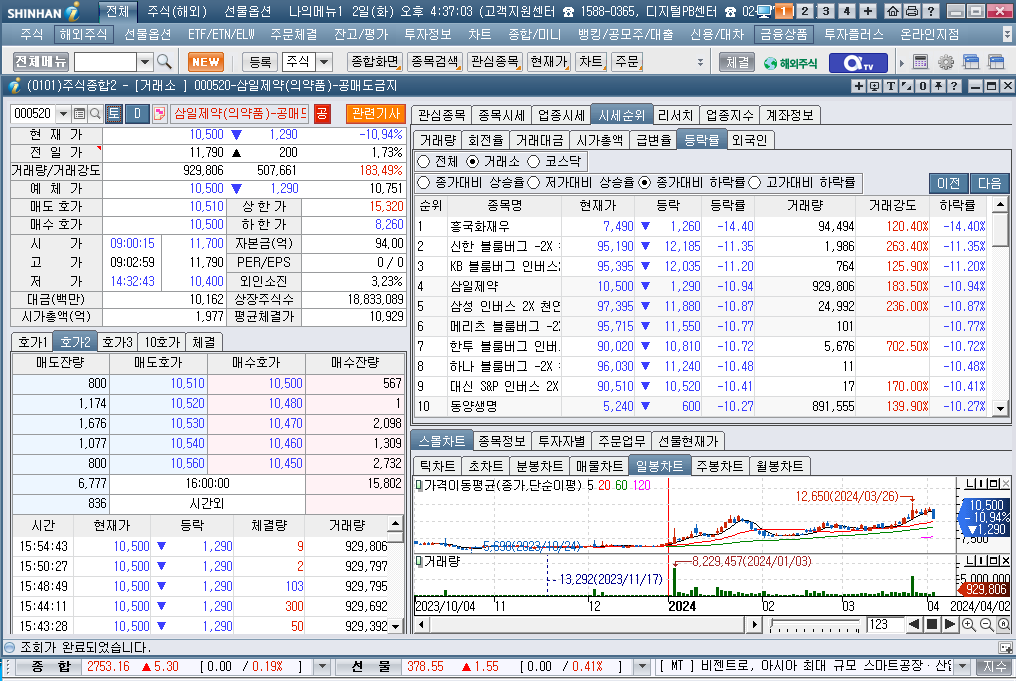Step the chart backward with left arrow

[x=914, y=625]
